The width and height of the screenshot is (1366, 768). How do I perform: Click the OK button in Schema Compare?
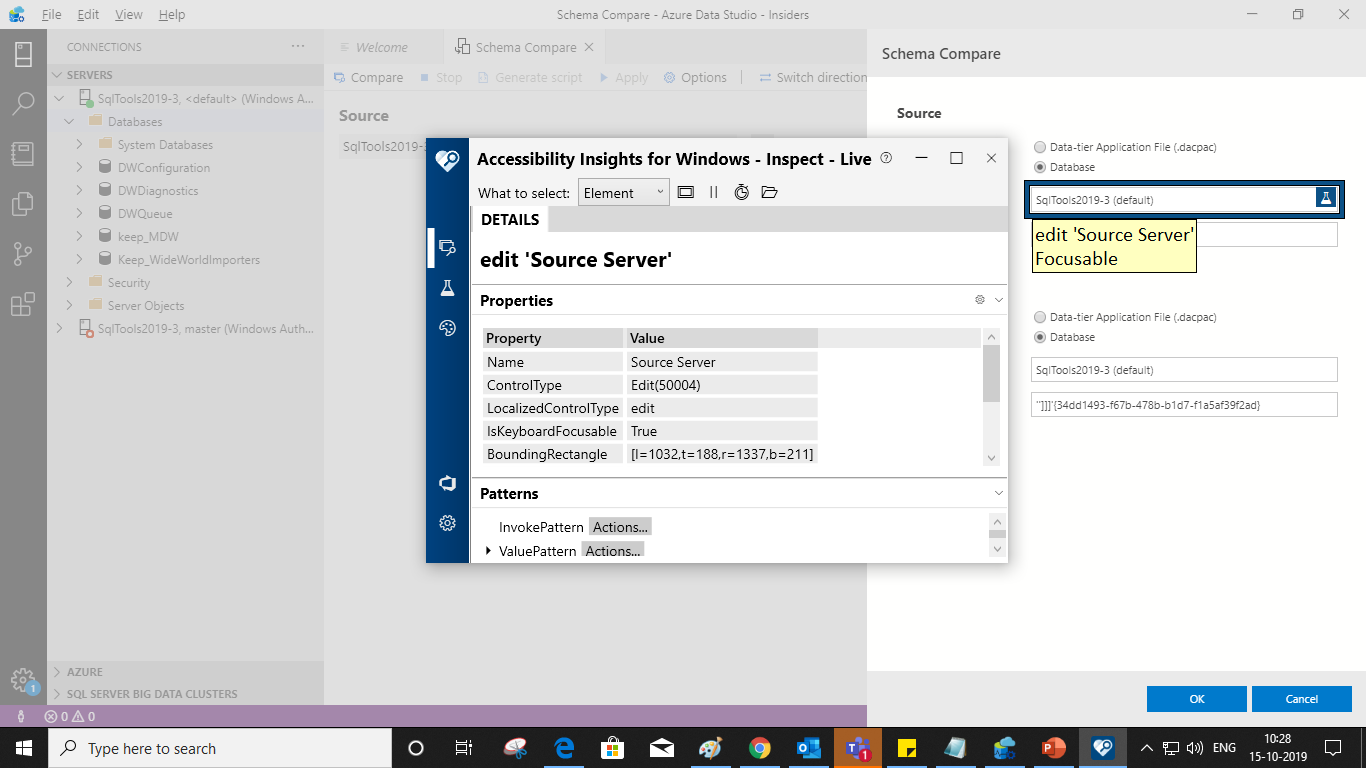coord(1196,698)
